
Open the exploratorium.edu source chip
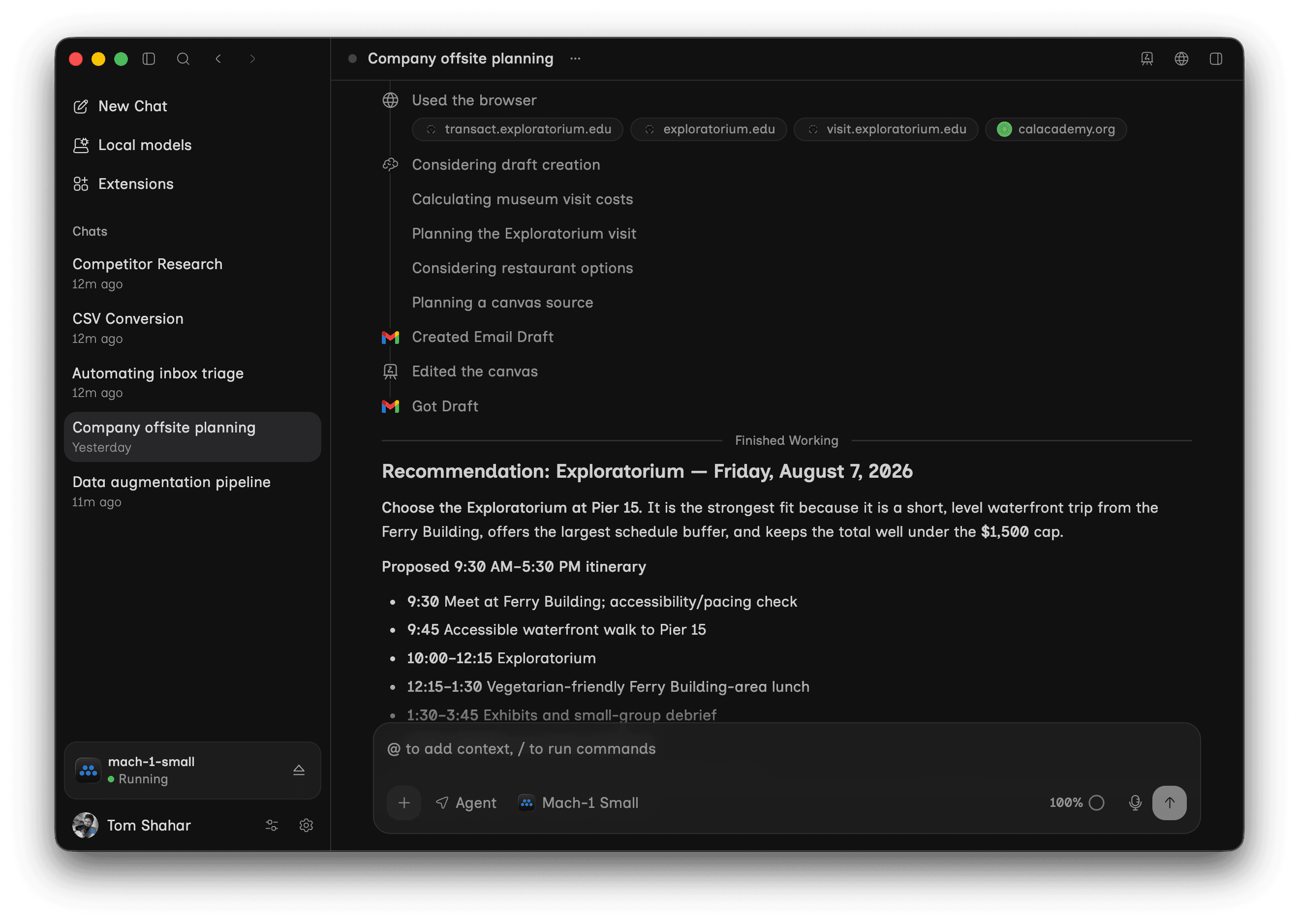click(x=709, y=129)
